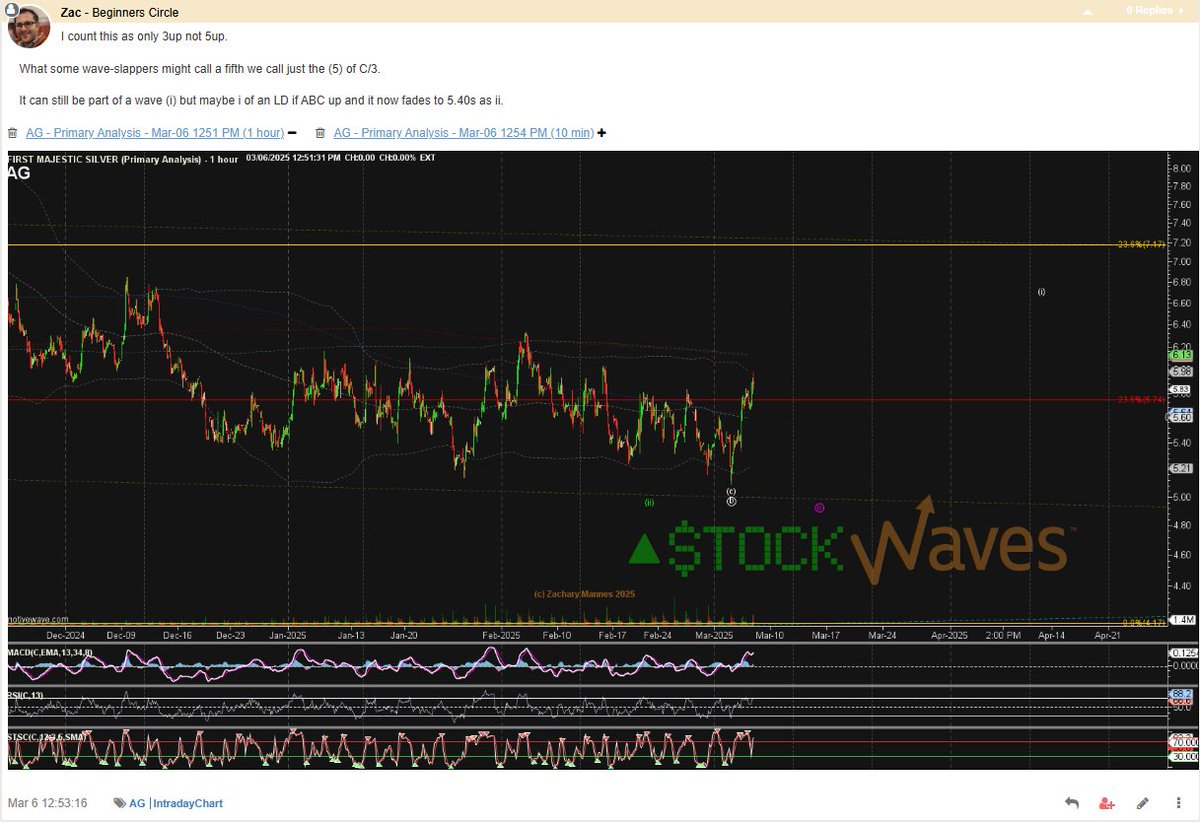Click the red add-user icon
The width and height of the screenshot is (1200, 822).
1107,803
